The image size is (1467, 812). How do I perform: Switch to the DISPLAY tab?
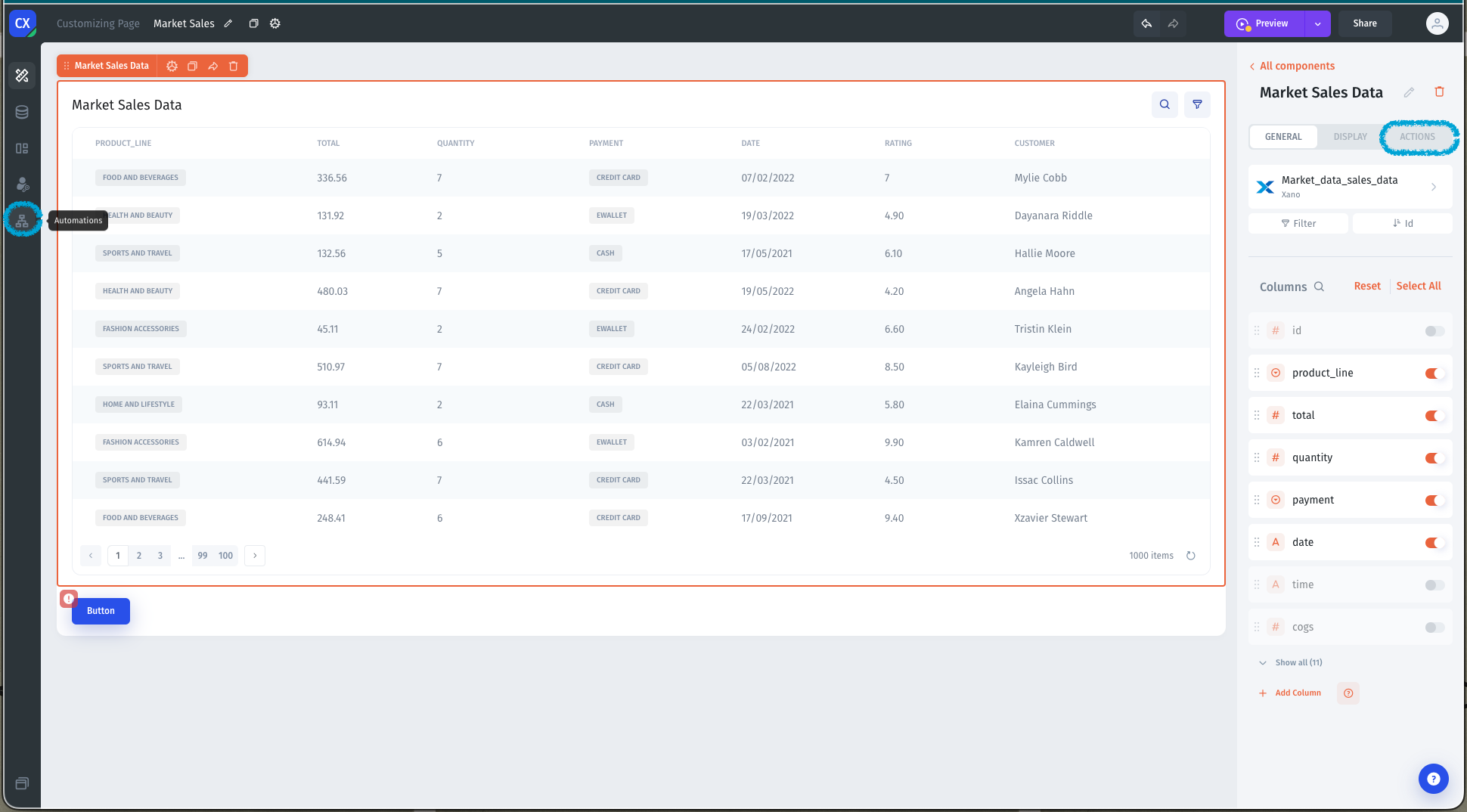1350,137
